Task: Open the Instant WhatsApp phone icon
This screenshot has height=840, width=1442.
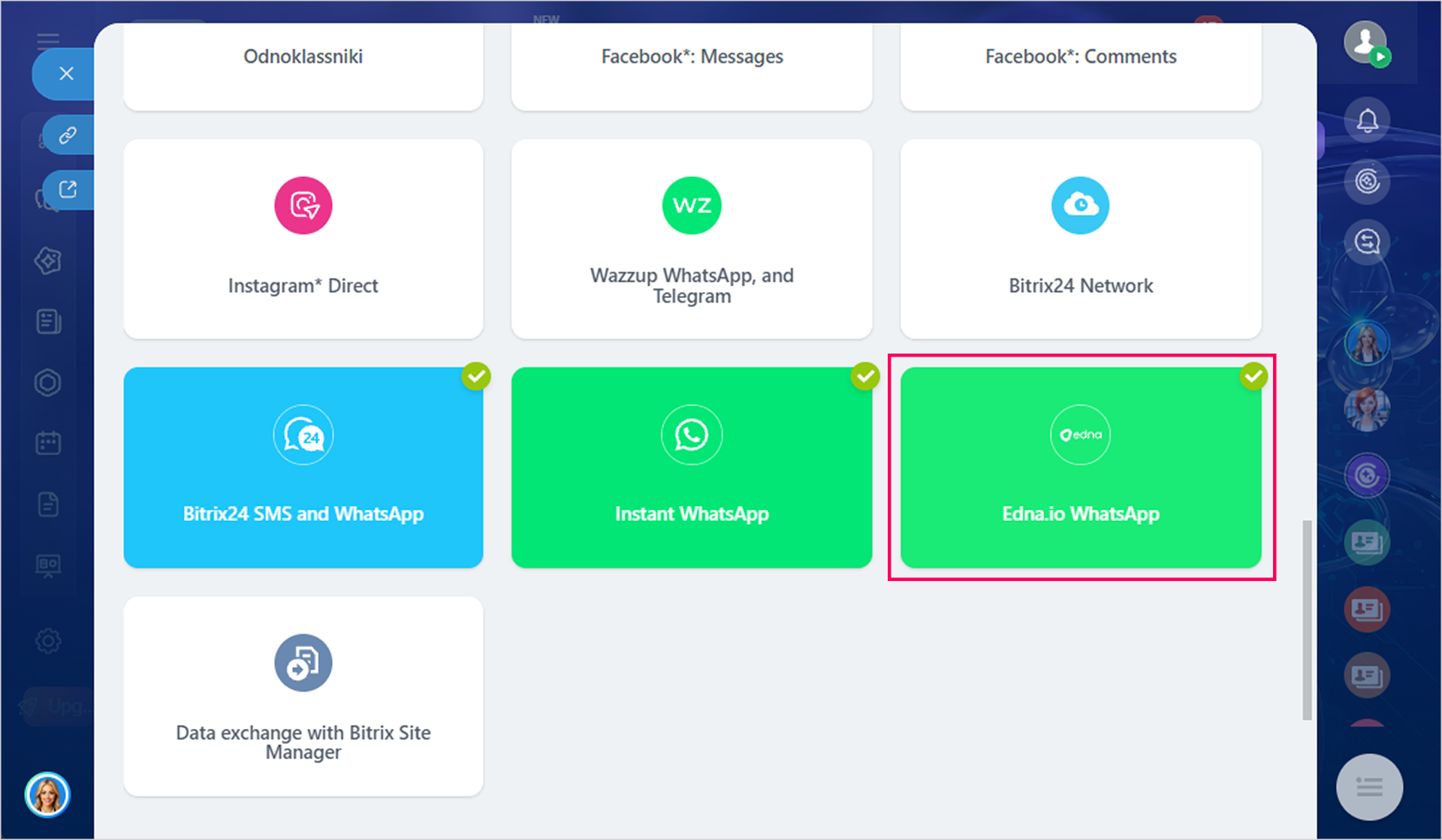Action: 692,435
